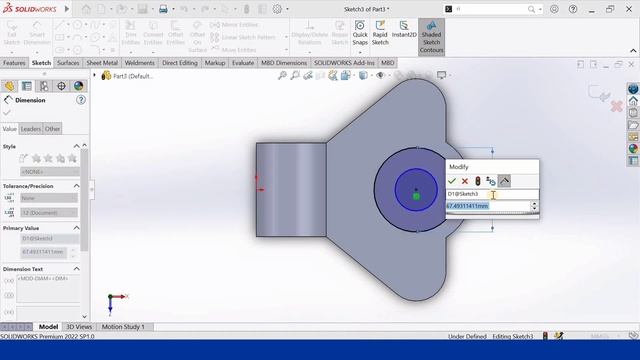The height and width of the screenshot is (360, 640).
Task: Open Appearances color ball icon in task pane
Action: pos(633,149)
